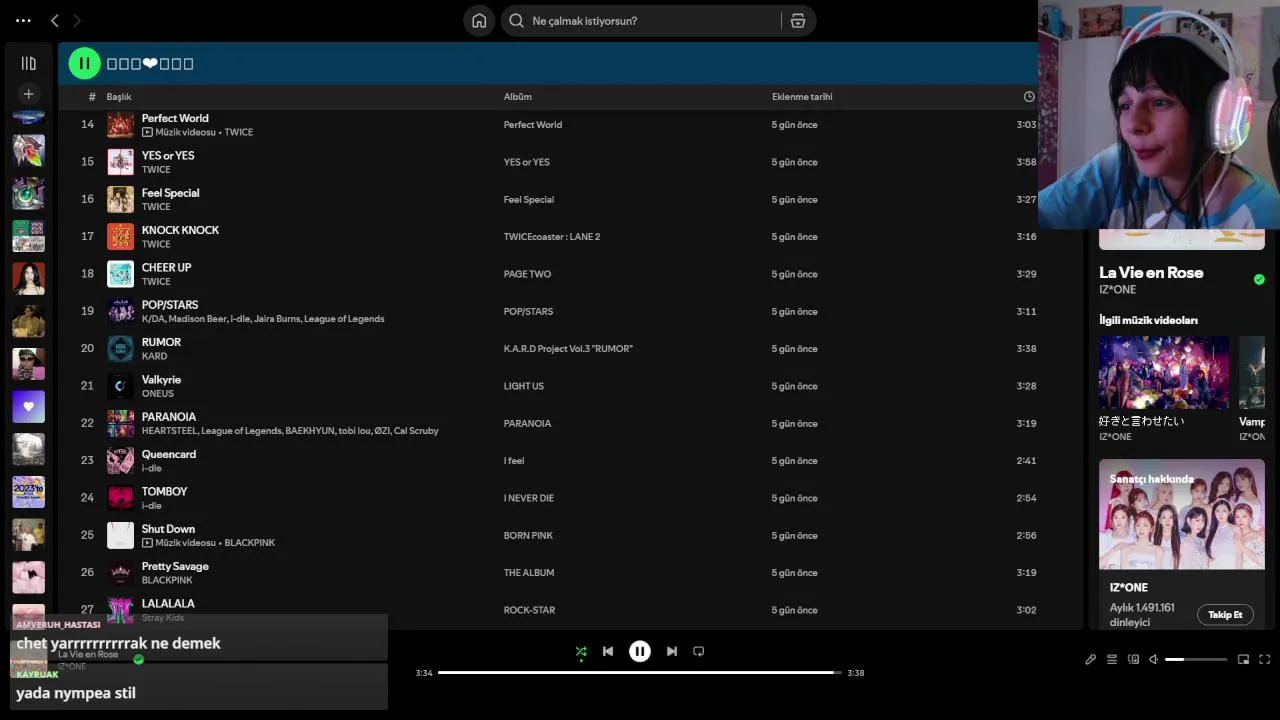The height and width of the screenshot is (720, 1280).
Task: Collapse the Your Library sidebar icon
Action: (28, 63)
